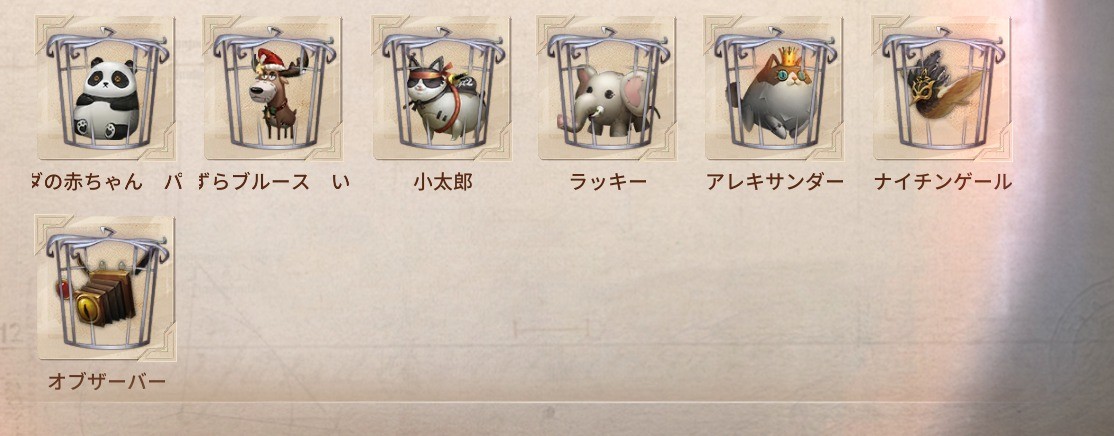Pick the accordion eye pet オブザーバー
1114x436 pixels.
point(106,288)
